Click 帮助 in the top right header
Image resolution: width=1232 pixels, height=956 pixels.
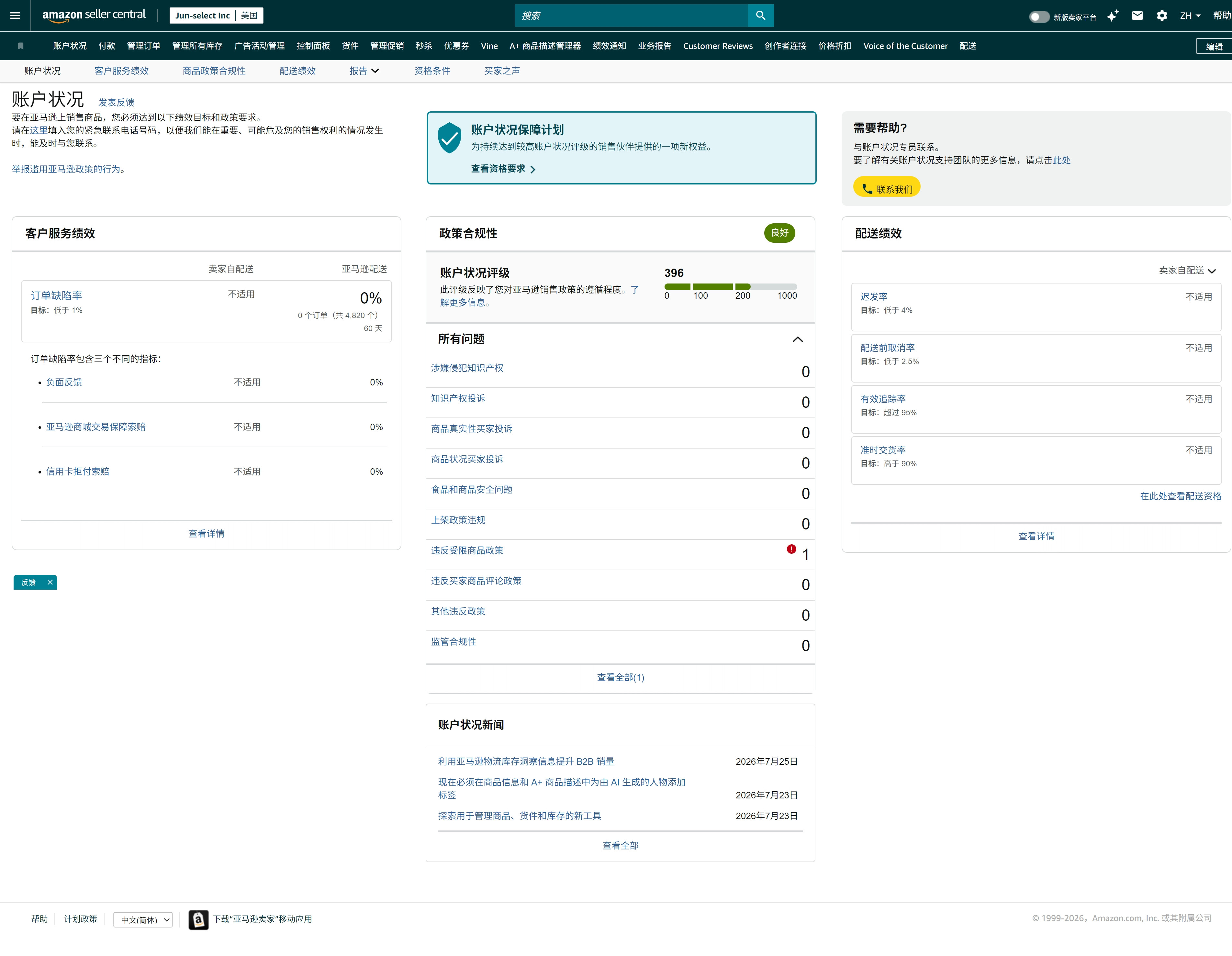[x=1222, y=16]
